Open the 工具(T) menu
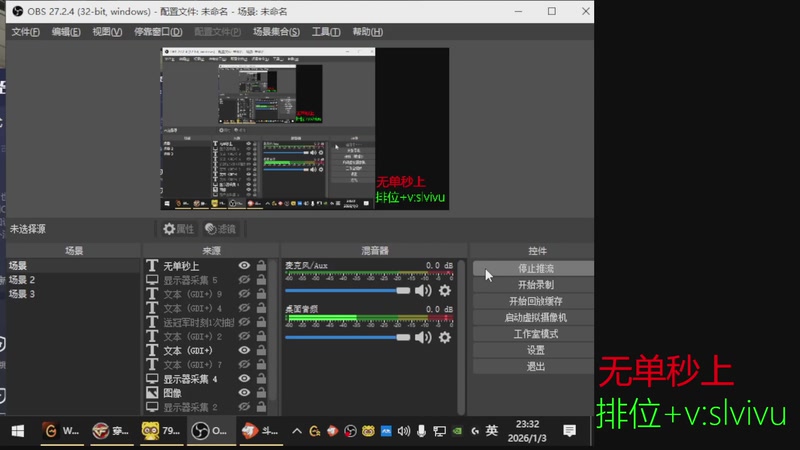Screen dimensions: 800x450 326,32
